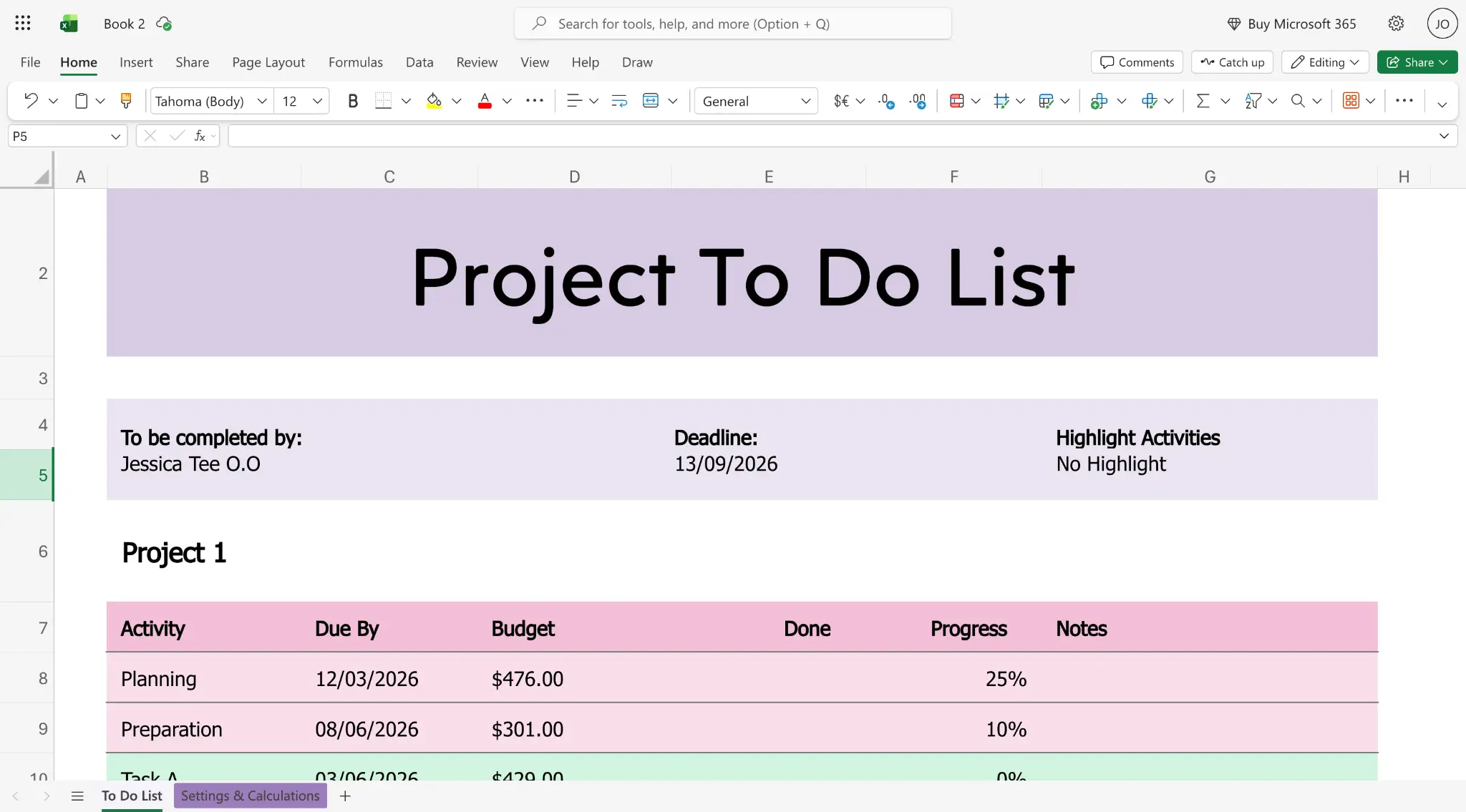Add a new sheet
This screenshot has width=1466, height=812.
pyautogui.click(x=345, y=796)
